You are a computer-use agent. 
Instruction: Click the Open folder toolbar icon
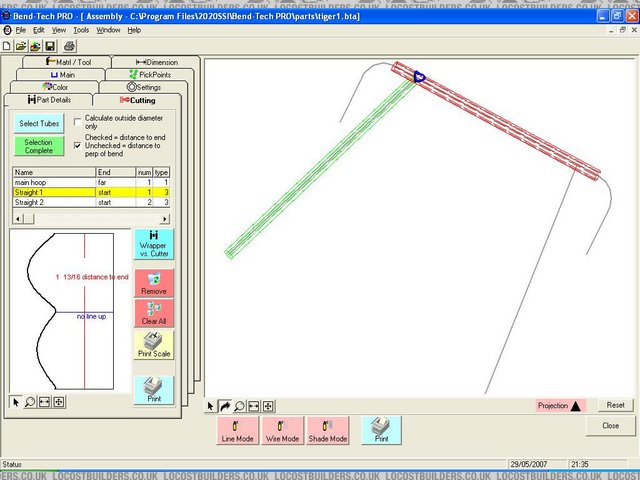[x=21, y=46]
